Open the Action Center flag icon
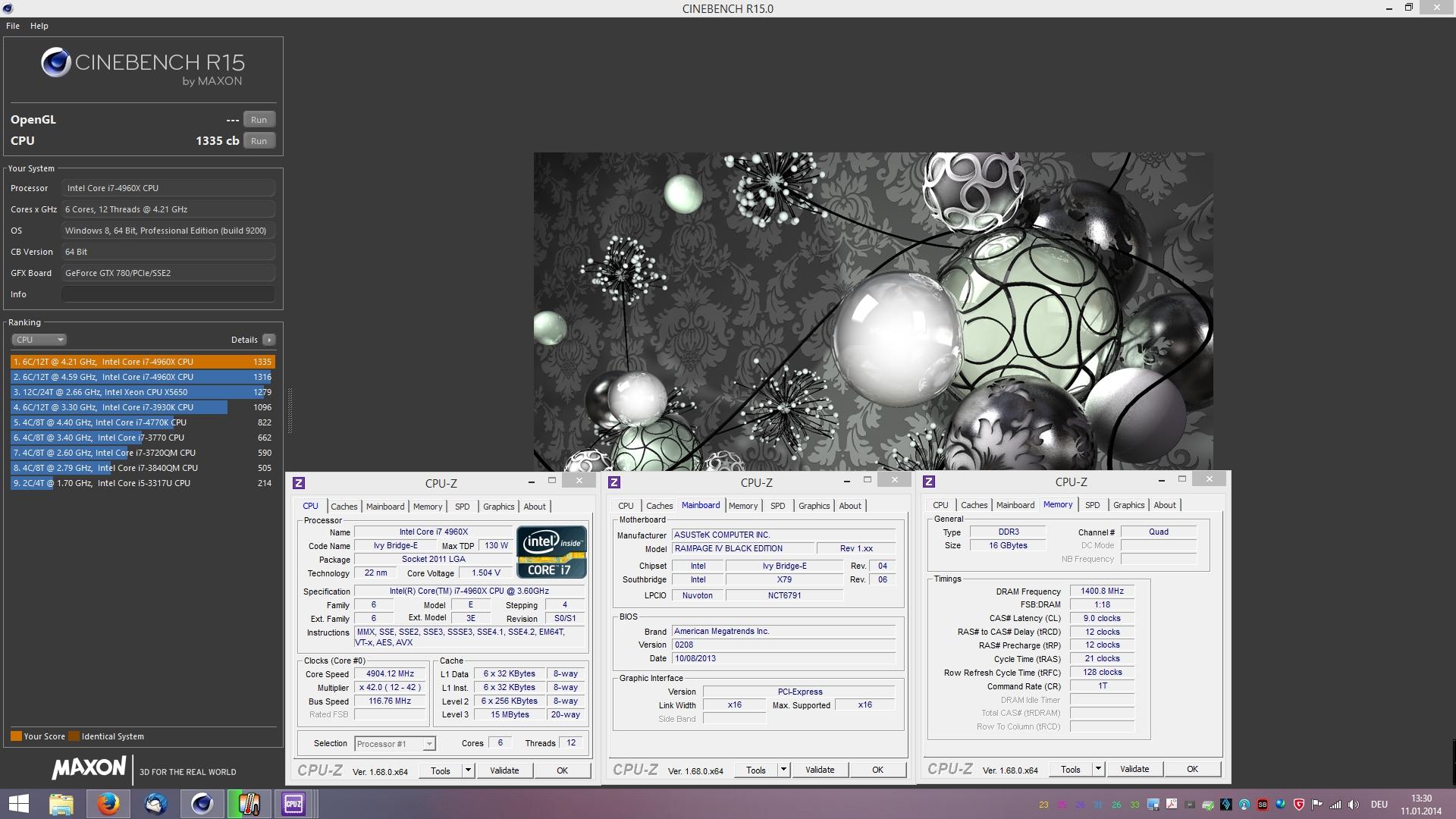Image resolution: width=1456 pixels, height=819 pixels. click(x=1316, y=805)
